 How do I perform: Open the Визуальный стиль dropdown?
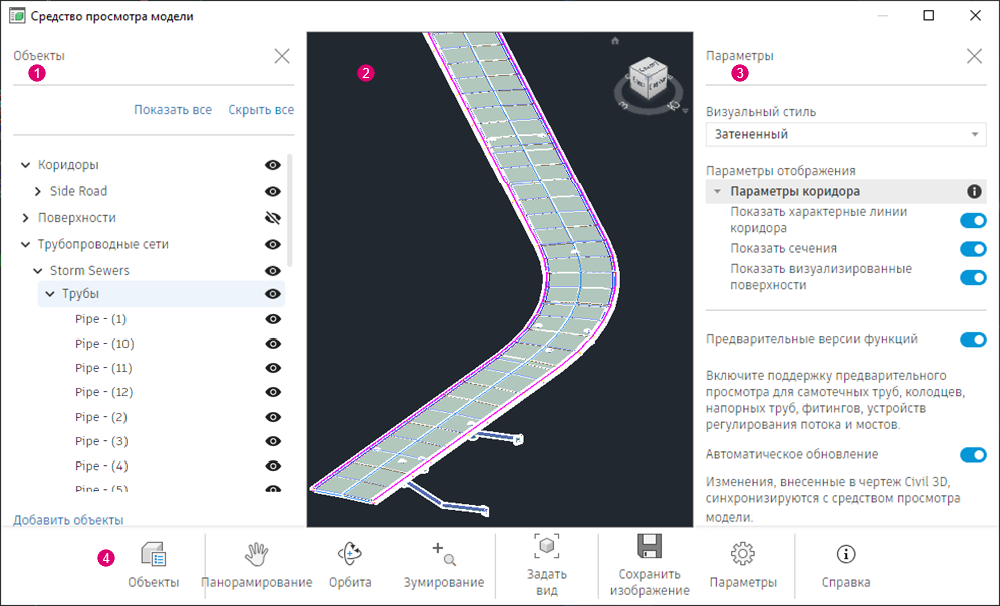(x=846, y=135)
